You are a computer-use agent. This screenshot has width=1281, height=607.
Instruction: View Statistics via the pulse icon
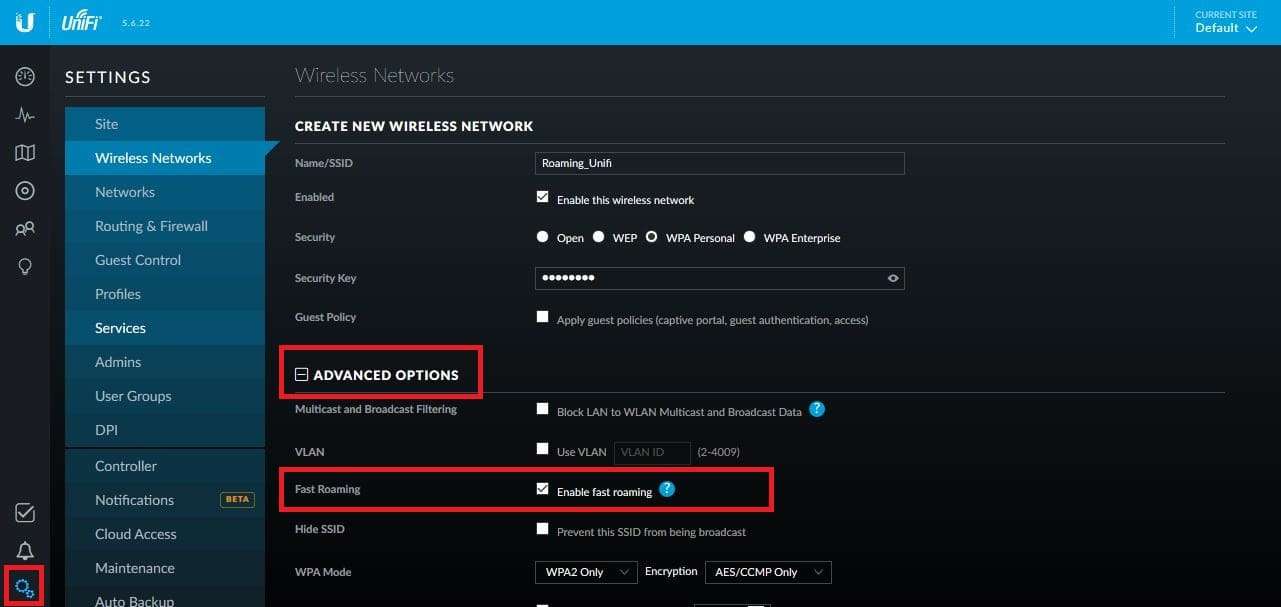24,114
